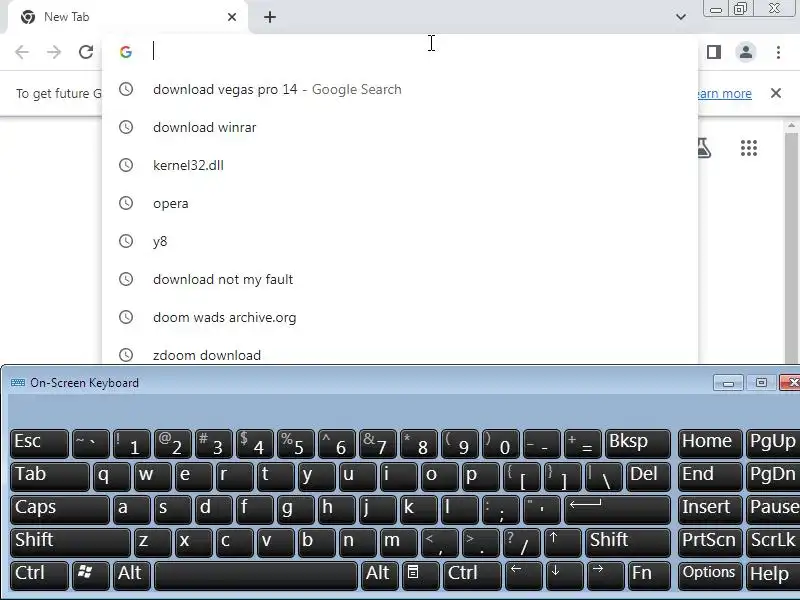Click the number 5 key
This screenshot has width=800, height=600.
(295, 443)
